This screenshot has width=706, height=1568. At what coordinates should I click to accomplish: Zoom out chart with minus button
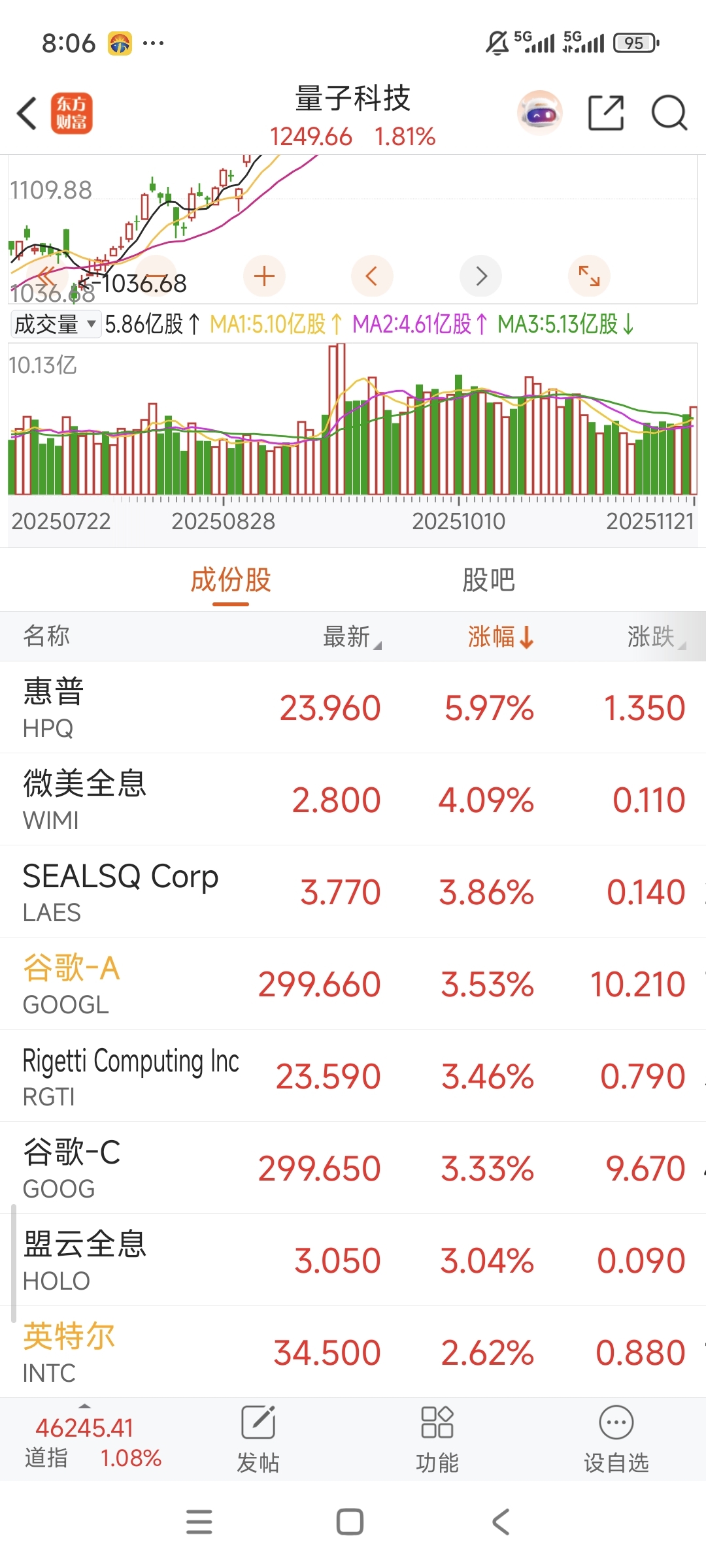point(156,276)
